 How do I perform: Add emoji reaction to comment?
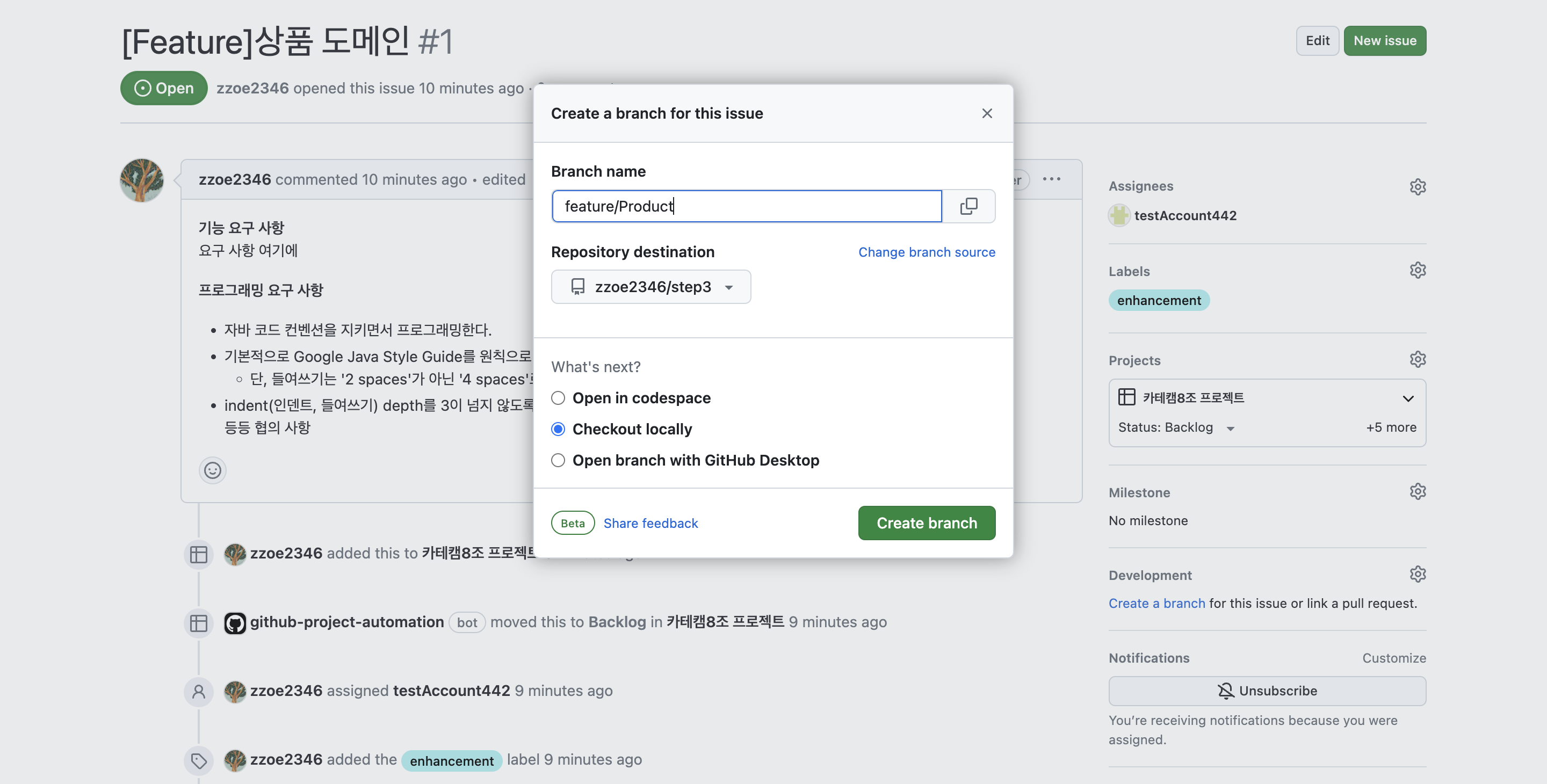click(x=213, y=470)
